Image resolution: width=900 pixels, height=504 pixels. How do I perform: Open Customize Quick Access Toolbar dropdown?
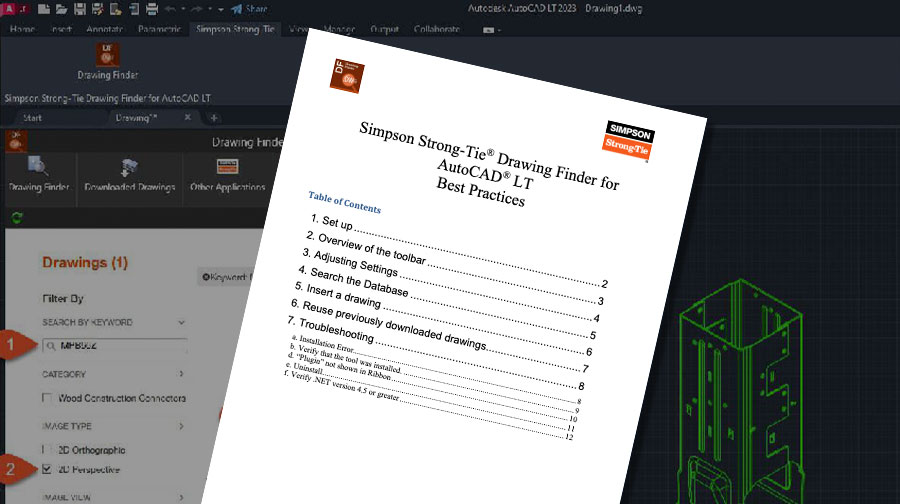point(221,9)
